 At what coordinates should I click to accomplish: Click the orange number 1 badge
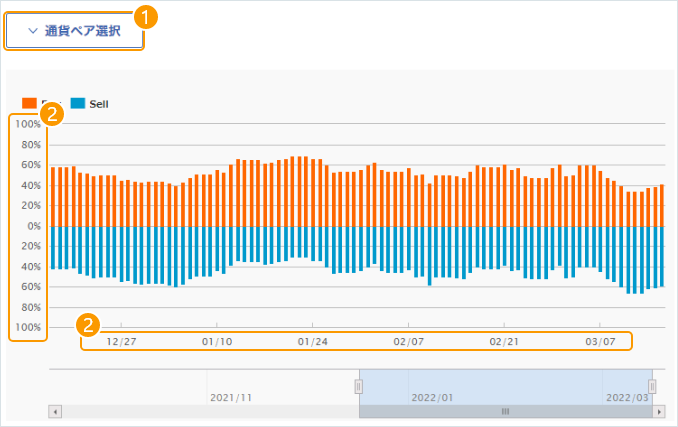tap(147, 16)
